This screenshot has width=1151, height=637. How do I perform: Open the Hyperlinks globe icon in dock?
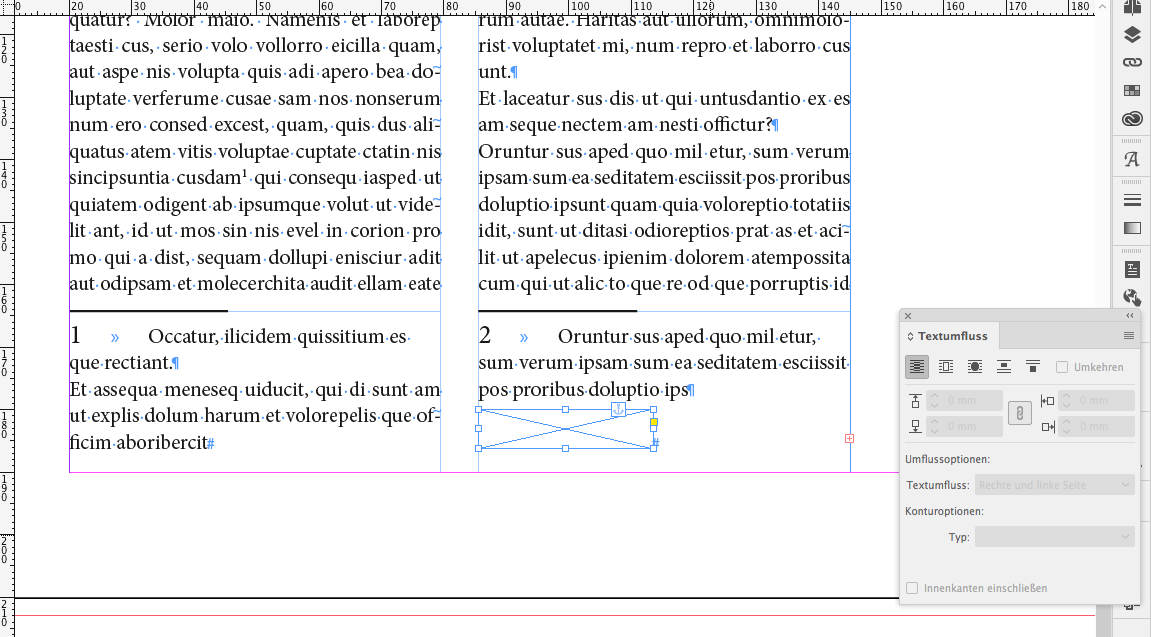(1132, 297)
